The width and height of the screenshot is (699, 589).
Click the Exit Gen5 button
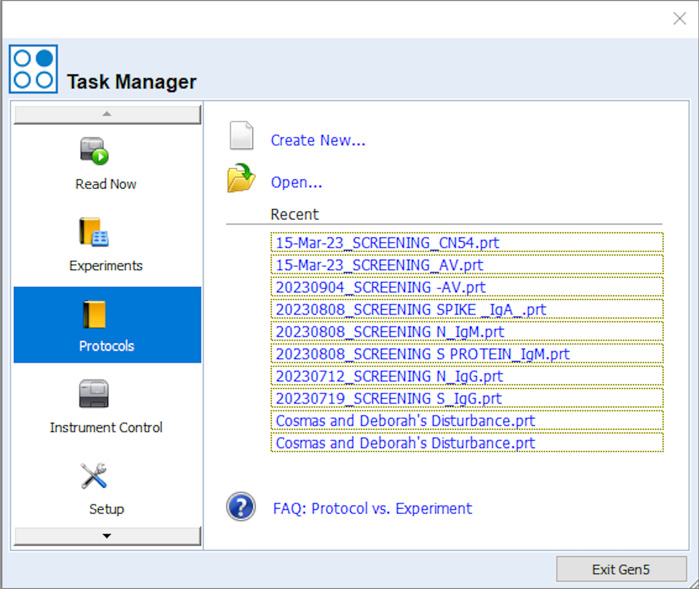tap(621, 569)
